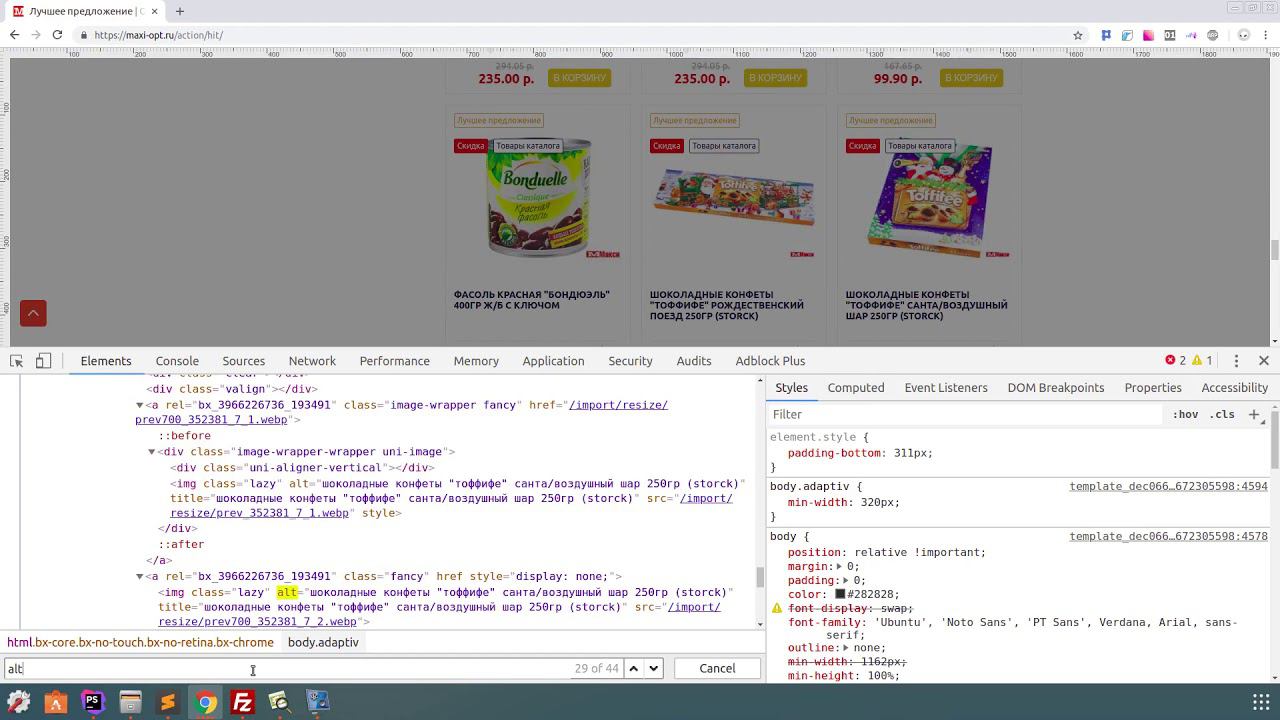The image size is (1280, 720).
Task: Collapse the image-wrapper-wrapper uni-image div node
Action: coord(151,452)
